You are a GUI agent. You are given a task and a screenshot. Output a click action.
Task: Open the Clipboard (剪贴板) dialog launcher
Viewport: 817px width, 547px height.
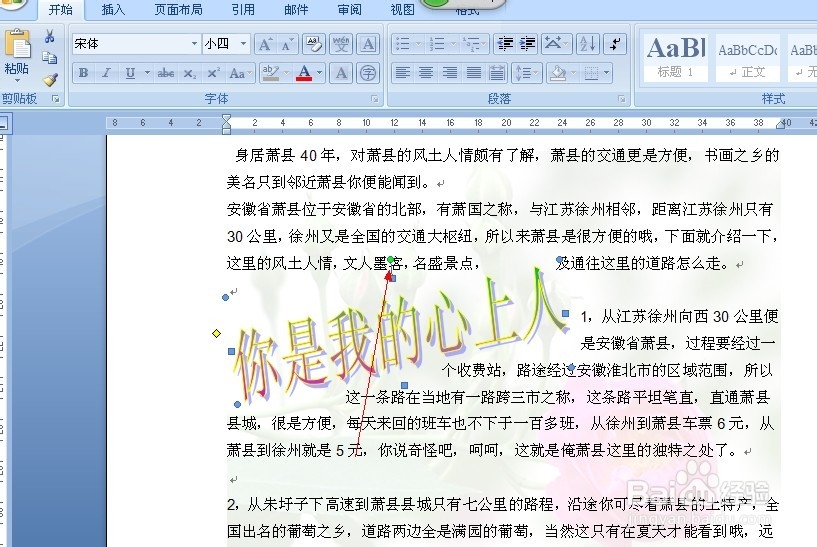pos(56,98)
